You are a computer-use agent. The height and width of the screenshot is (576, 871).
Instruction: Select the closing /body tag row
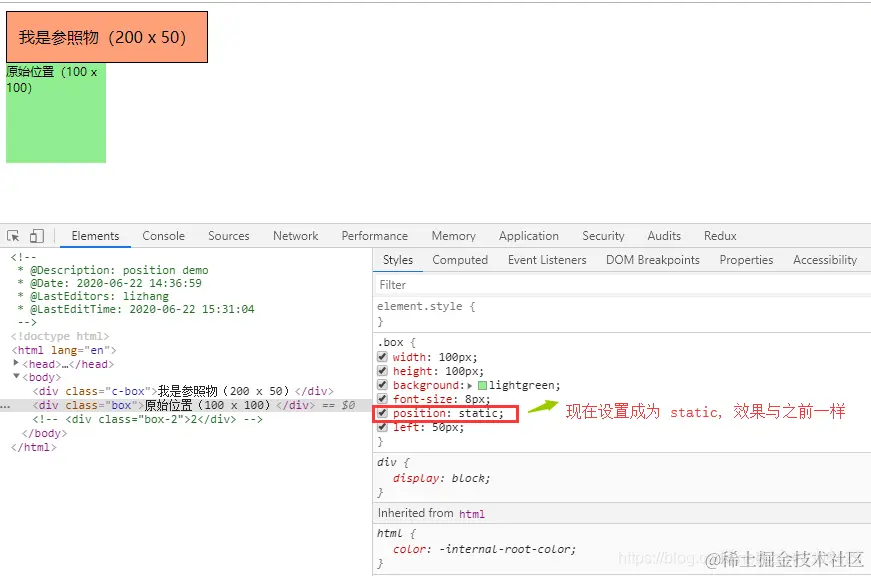(x=44, y=433)
